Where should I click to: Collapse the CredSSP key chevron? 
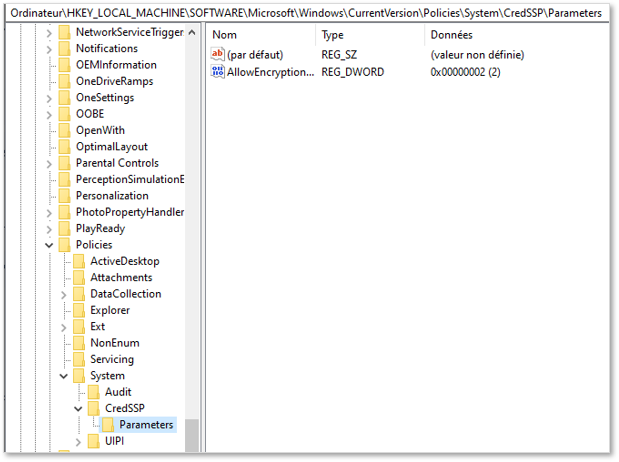[78, 409]
